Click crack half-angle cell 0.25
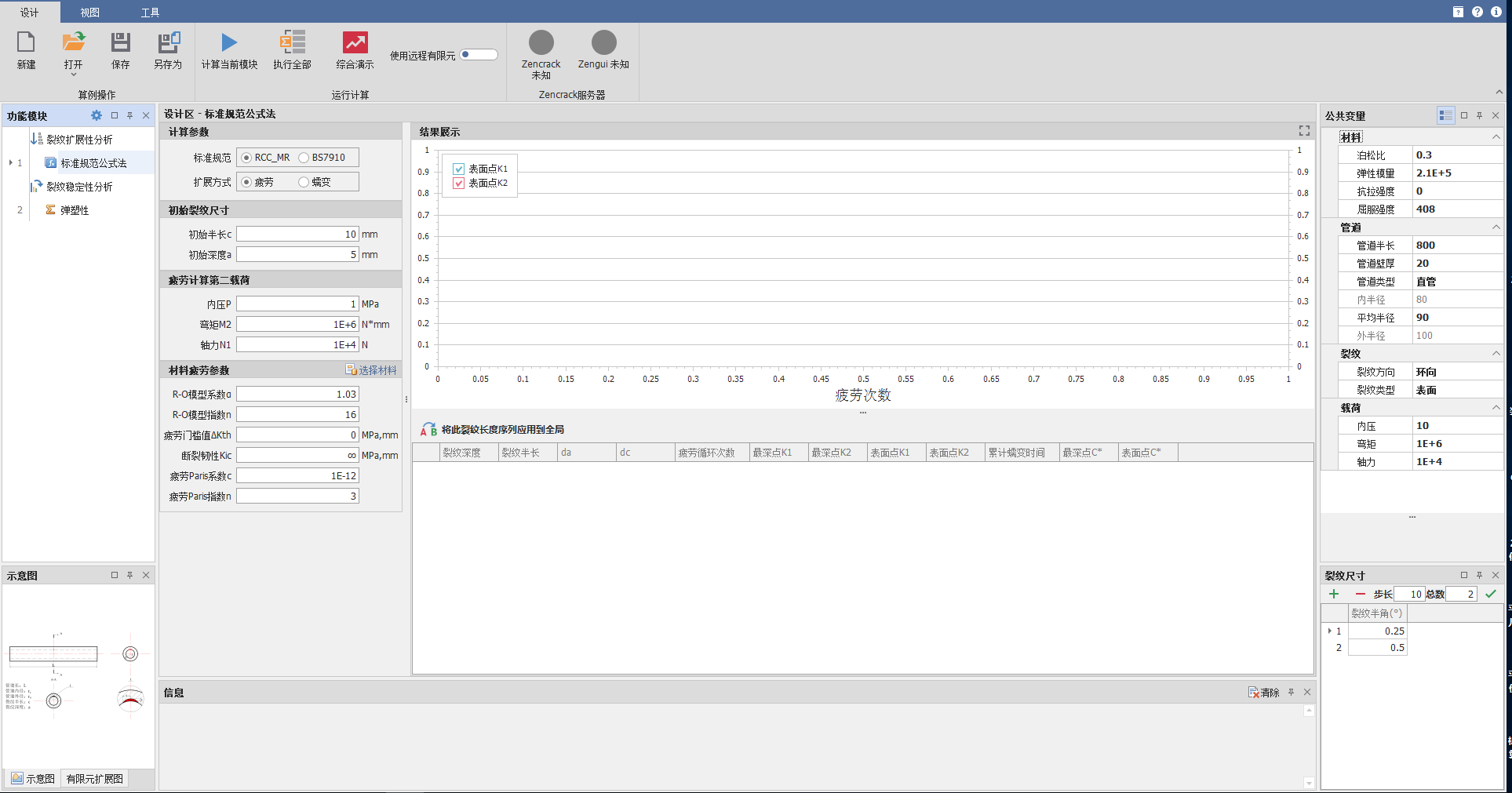This screenshot has width=1512, height=793. tap(1378, 631)
